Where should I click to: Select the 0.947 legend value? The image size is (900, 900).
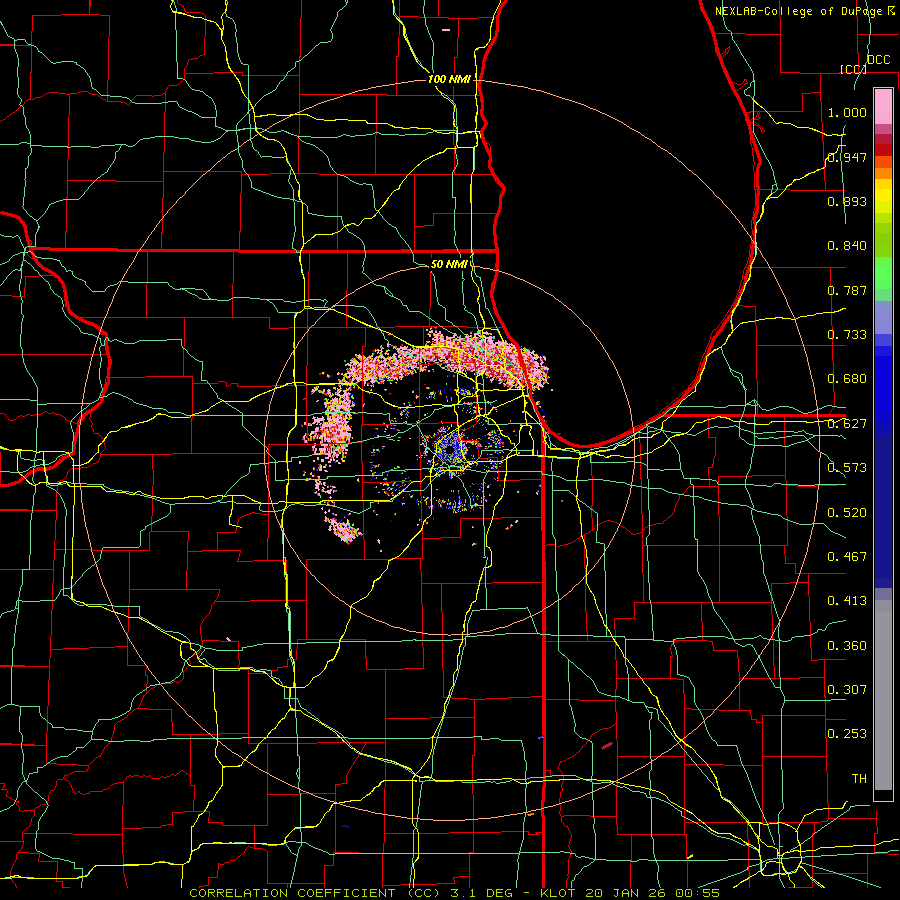847,157
